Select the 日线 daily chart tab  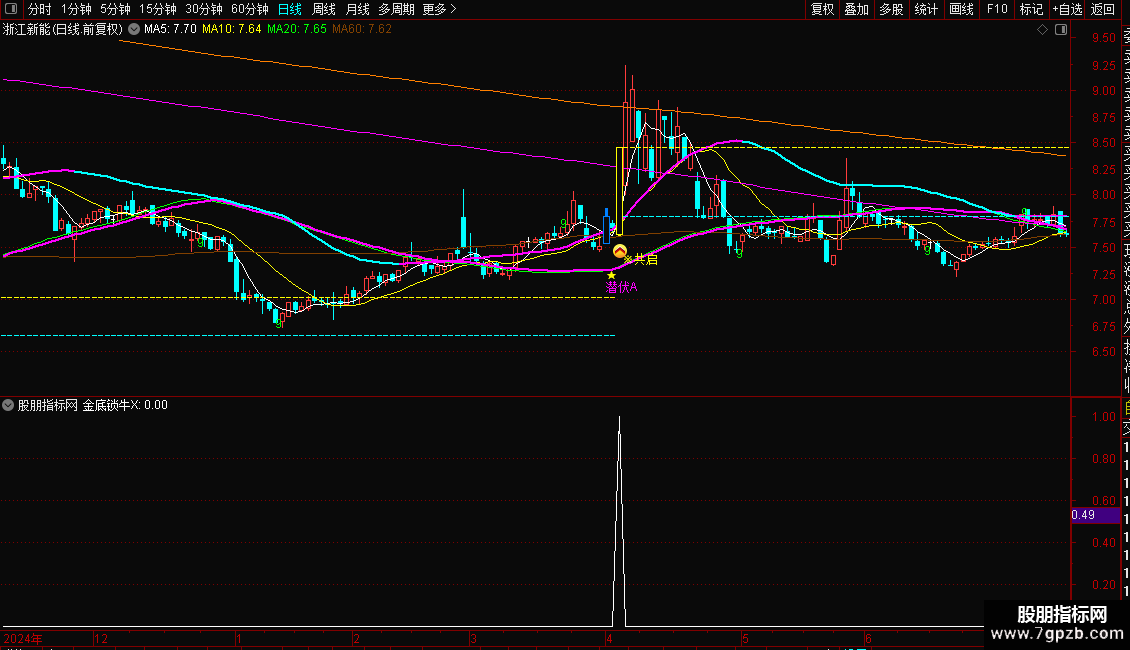(290, 9)
